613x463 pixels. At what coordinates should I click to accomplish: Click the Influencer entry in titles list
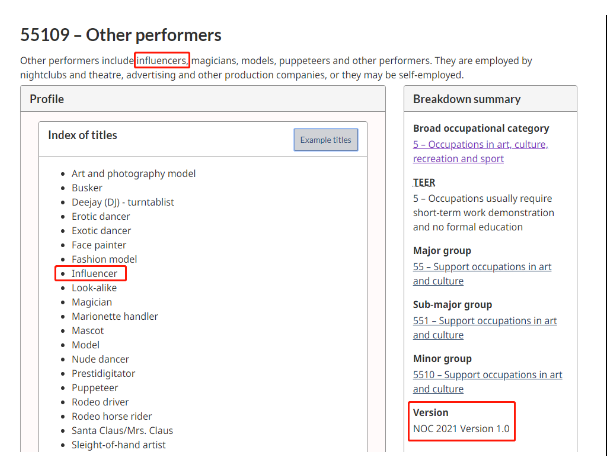tap(94, 273)
